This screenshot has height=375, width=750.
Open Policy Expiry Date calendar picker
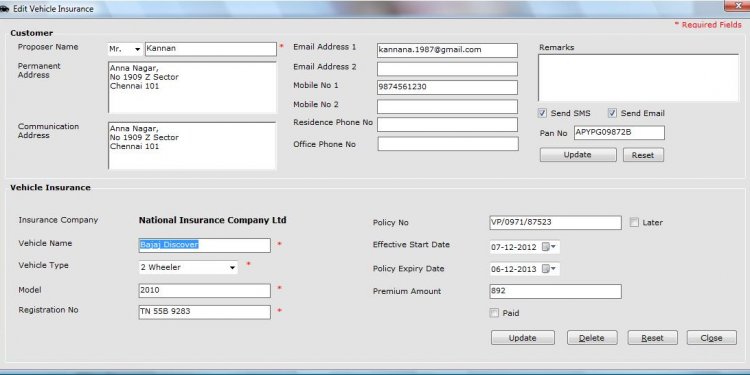549,269
